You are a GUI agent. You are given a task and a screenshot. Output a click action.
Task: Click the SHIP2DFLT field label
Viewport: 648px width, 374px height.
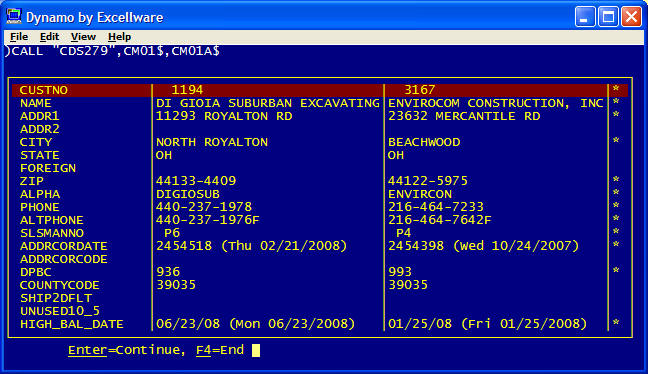click(x=56, y=298)
